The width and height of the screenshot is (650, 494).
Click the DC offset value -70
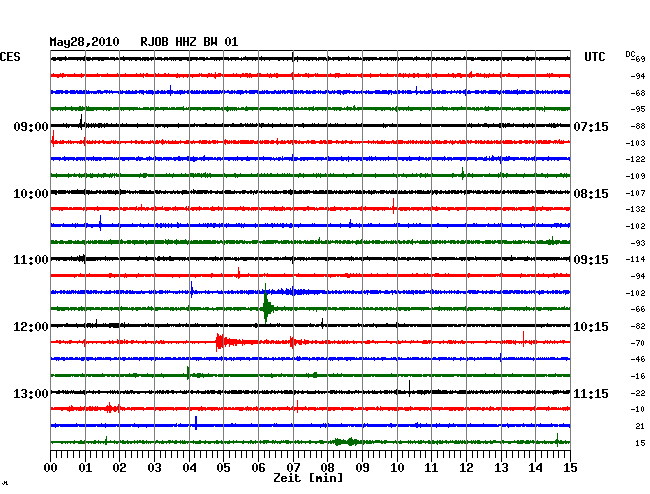click(x=638, y=343)
